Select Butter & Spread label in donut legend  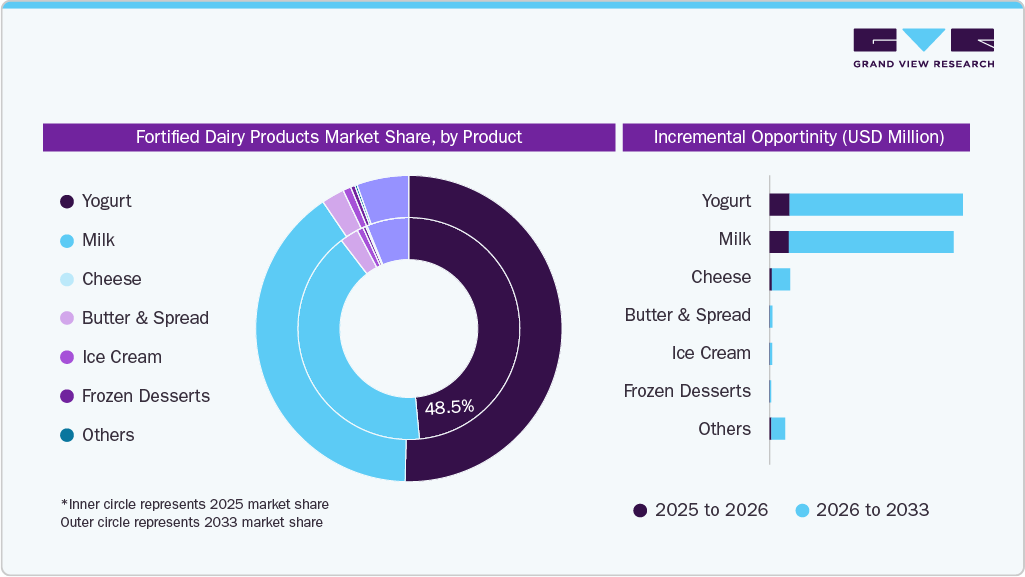click(x=145, y=318)
